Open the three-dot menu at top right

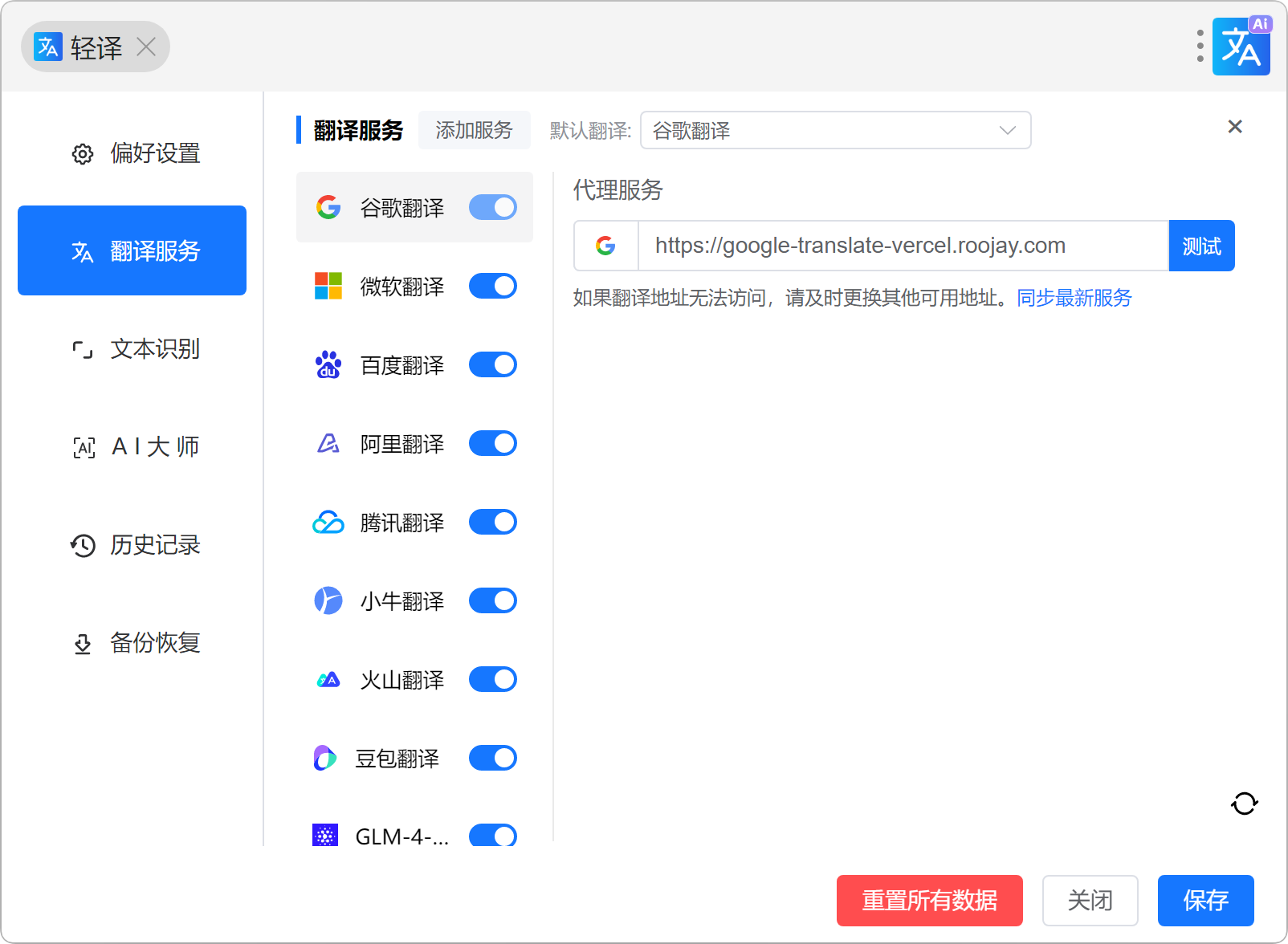(x=1200, y=46)
